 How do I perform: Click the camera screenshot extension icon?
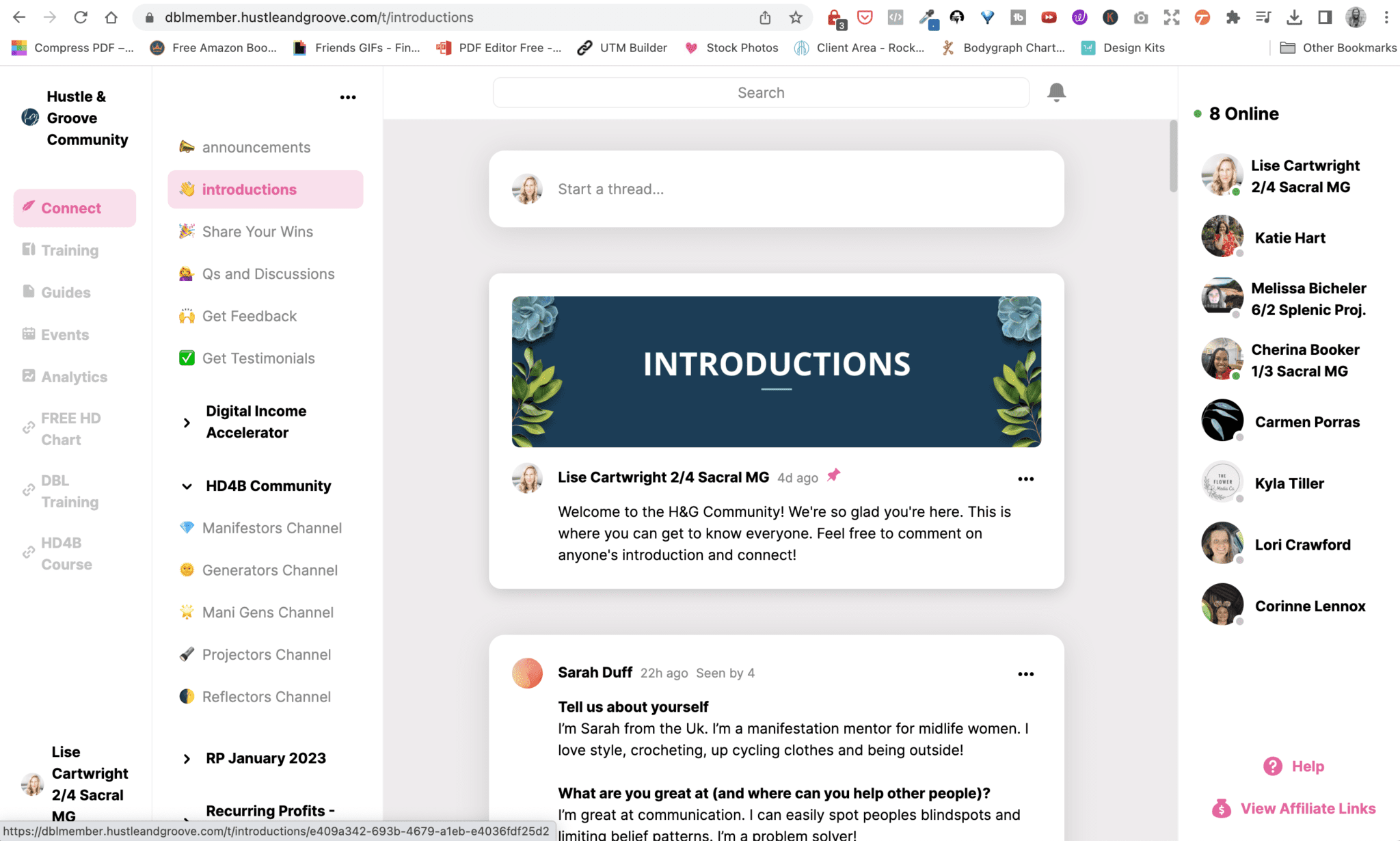click(1140, 18)
